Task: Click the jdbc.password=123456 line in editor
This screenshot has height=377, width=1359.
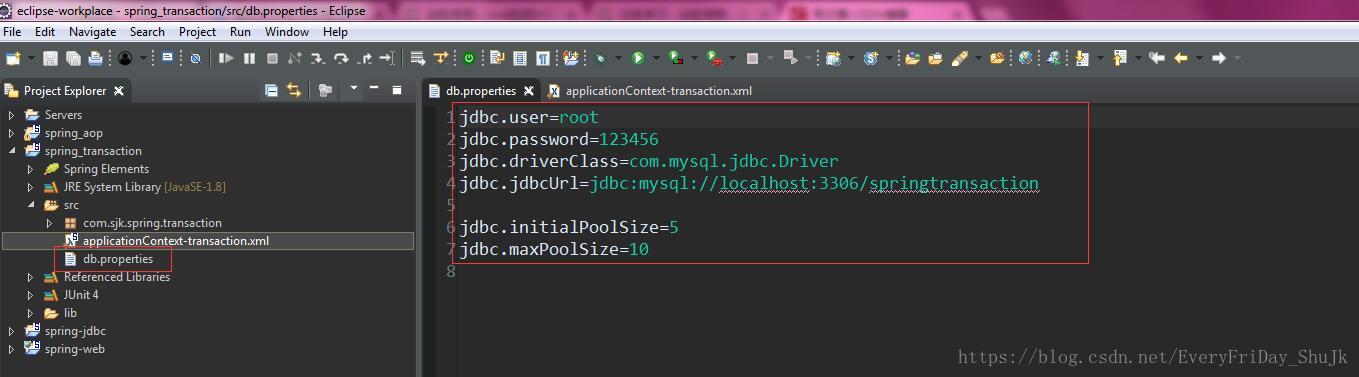Action: tap(559, 139)
